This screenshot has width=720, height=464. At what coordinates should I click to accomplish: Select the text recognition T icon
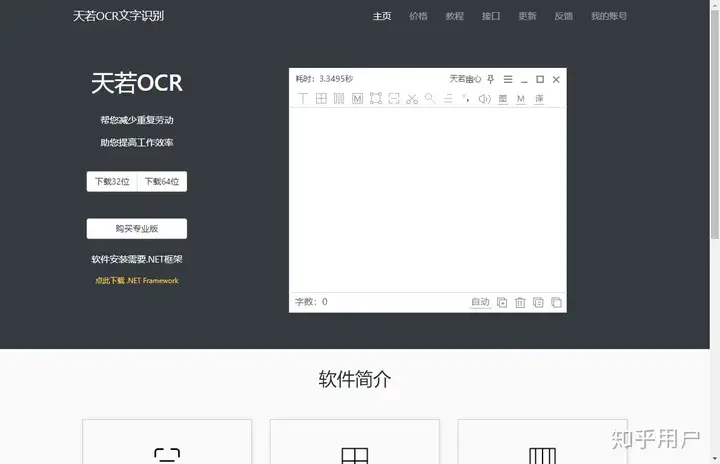pos(303,98)
